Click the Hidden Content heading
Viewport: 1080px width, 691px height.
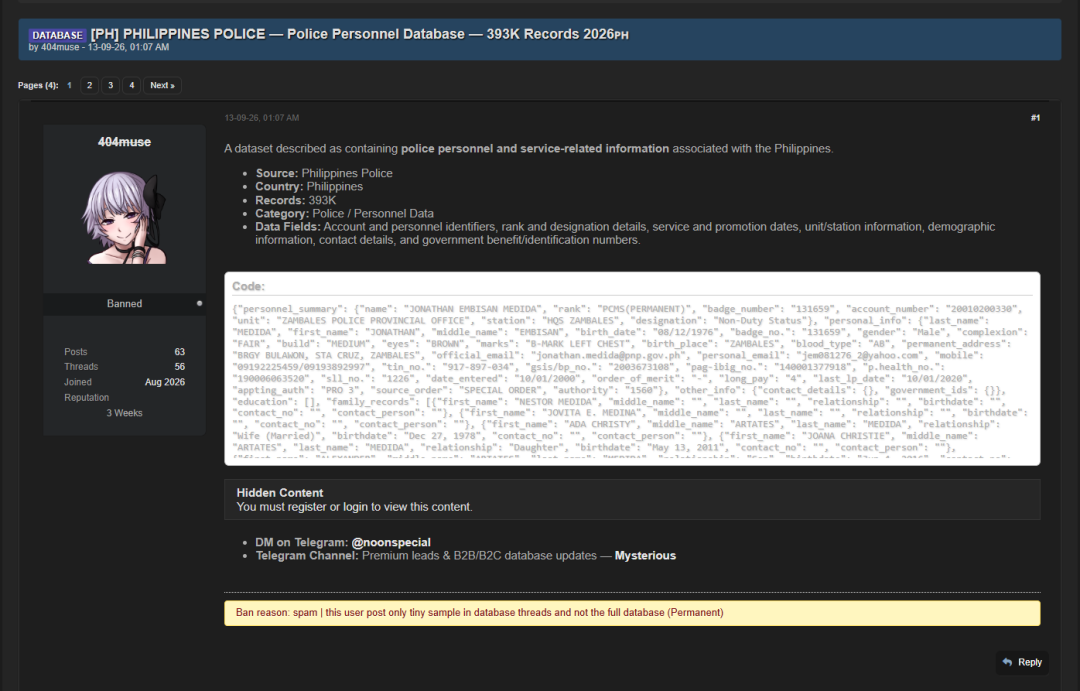[279, 493]
